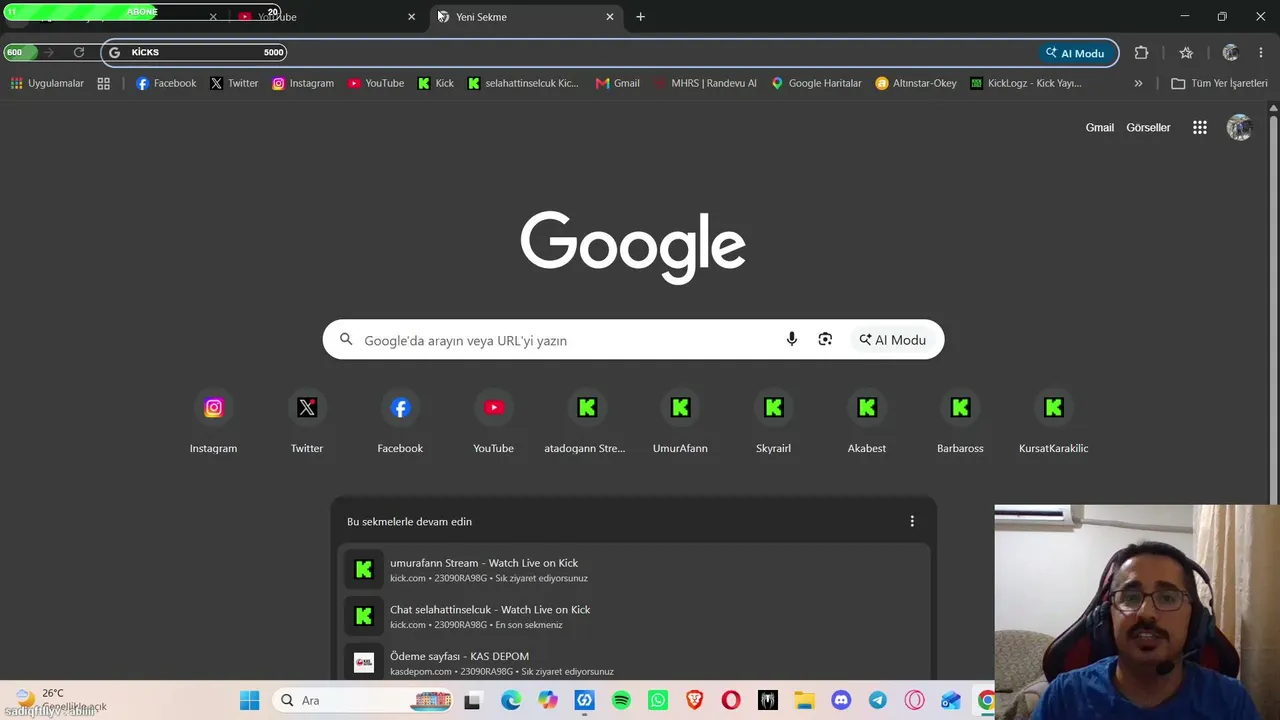This screenshot has height=720, width=1280.
Task: Click the AI Modu button in address bar
Action: point(1075,53)
